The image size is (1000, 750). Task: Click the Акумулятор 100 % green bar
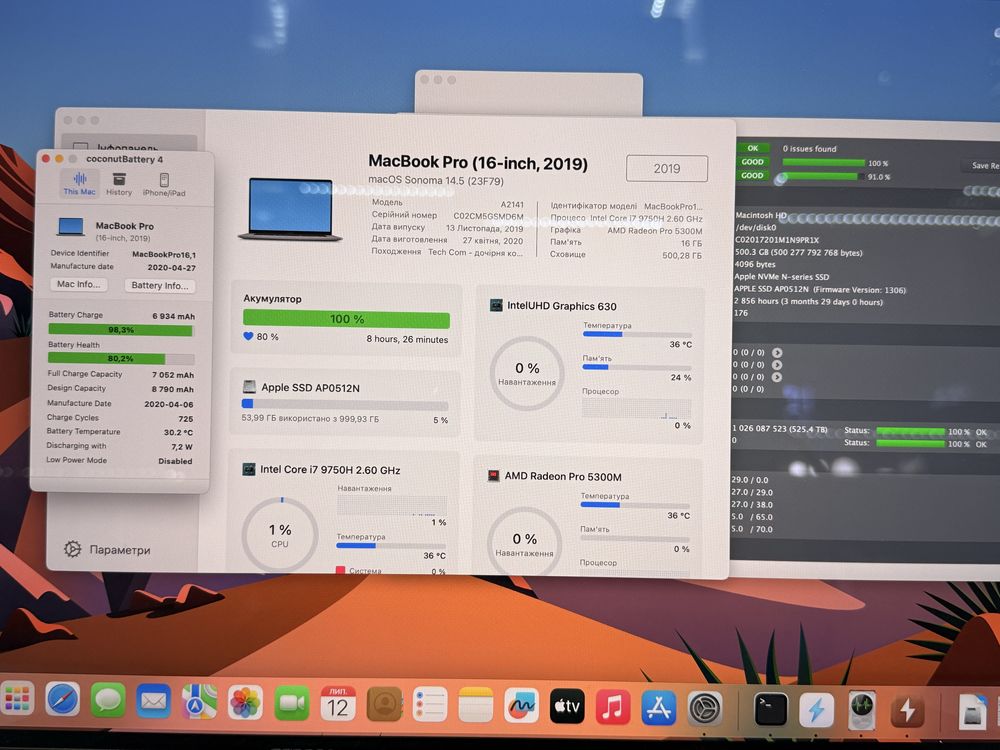pos(346,319)
